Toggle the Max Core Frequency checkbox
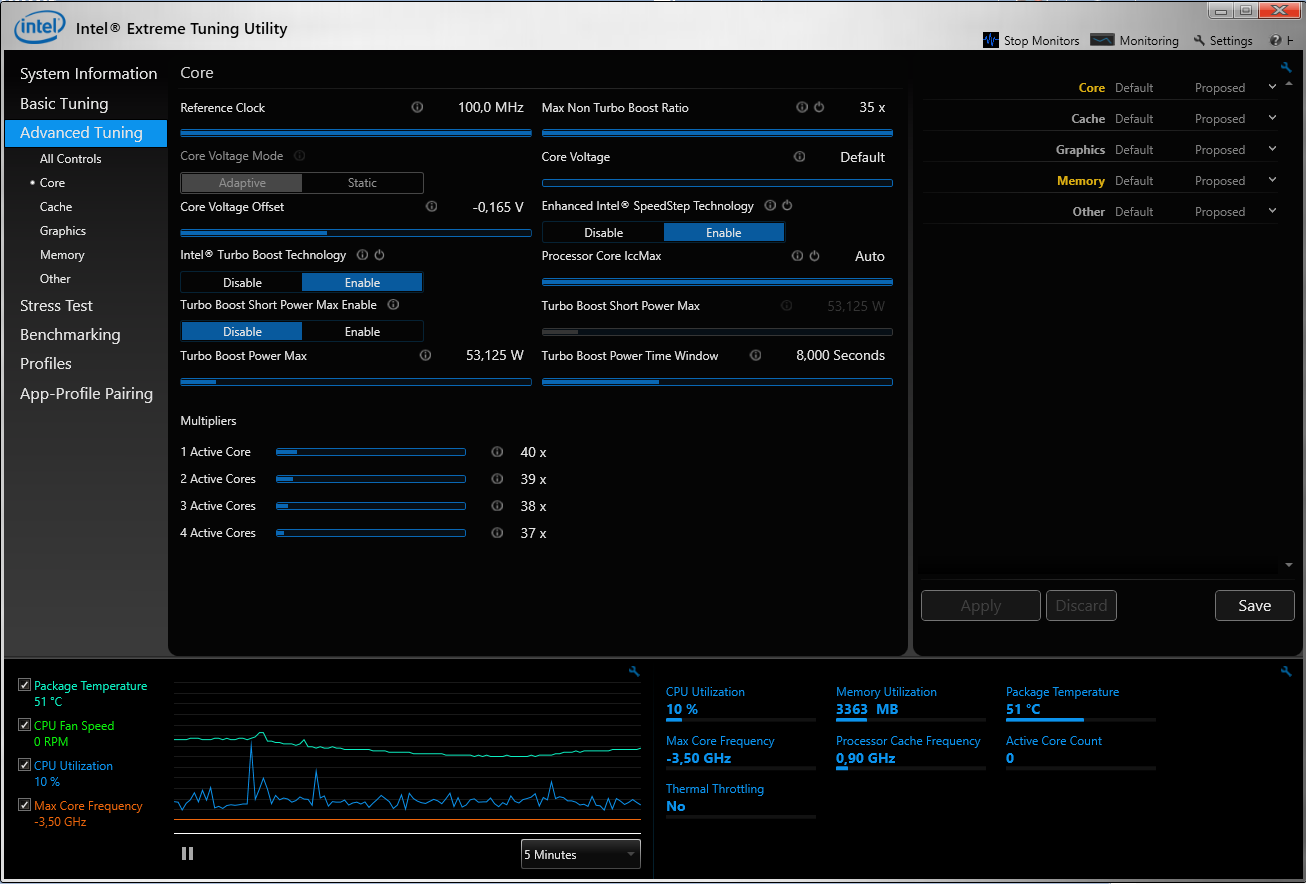This screenshot has width=1306, height=884. click(x=25, y=806)
